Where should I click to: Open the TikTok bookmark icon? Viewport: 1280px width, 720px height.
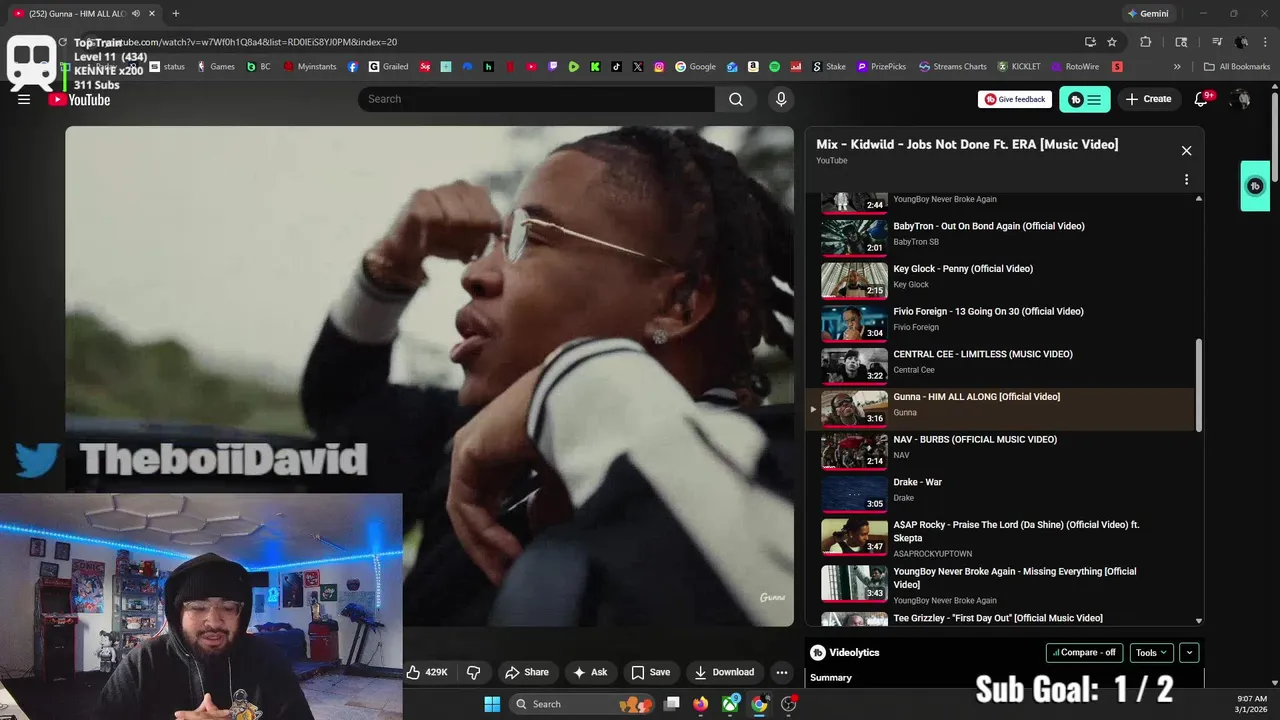click(x=616, y=67)
